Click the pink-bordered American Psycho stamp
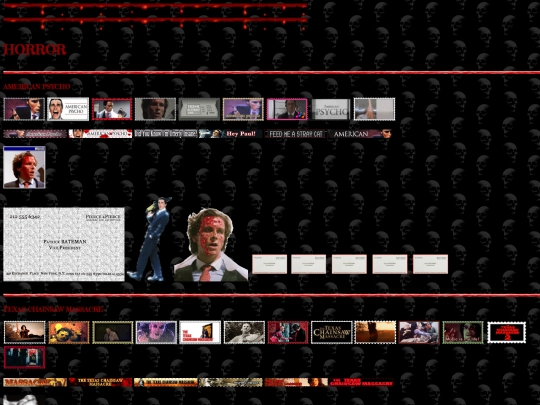This screenshot has height=405, width=540. (287, 109)
